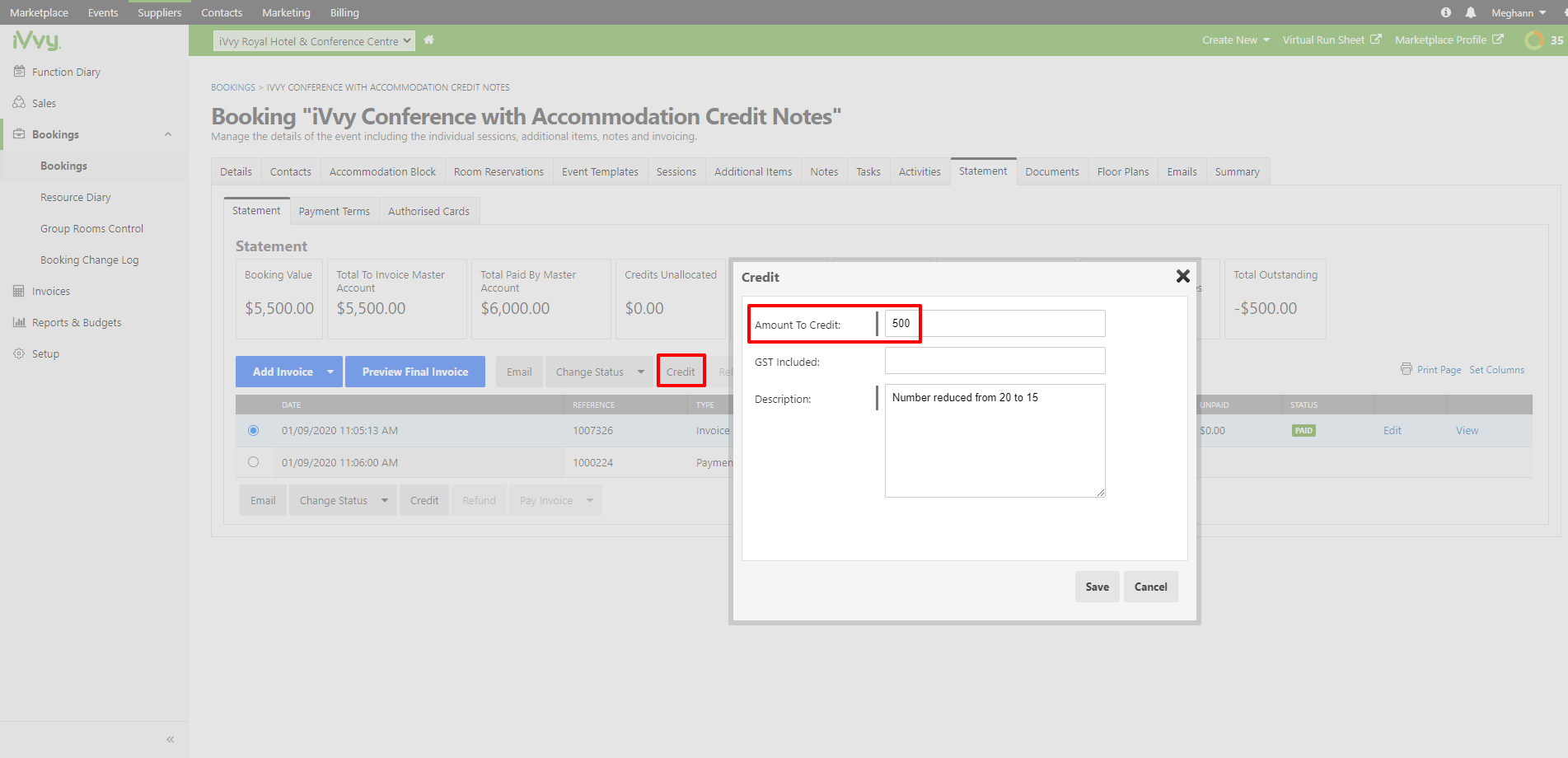
Task: Click the iVvy logo
Action: pyautogui.click(x=36, y=40)
